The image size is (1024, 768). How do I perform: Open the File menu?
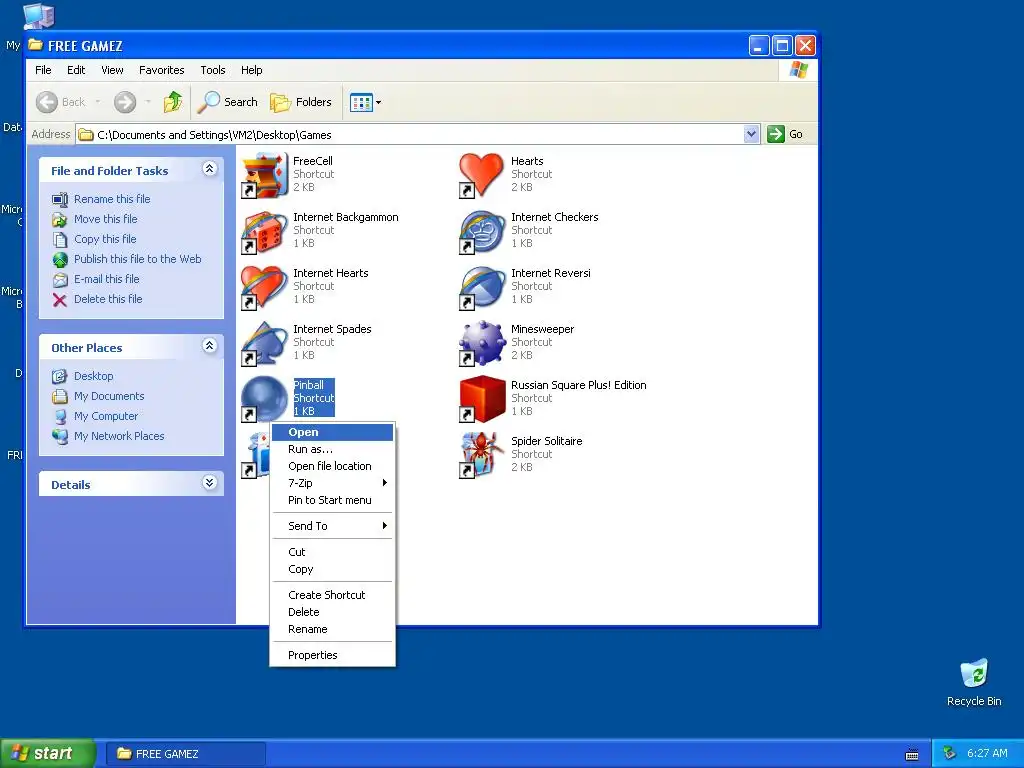(x=43, y=70)
